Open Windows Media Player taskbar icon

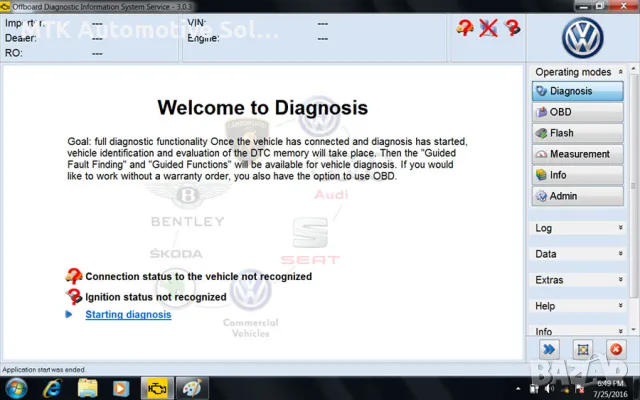tap(121, 388)
